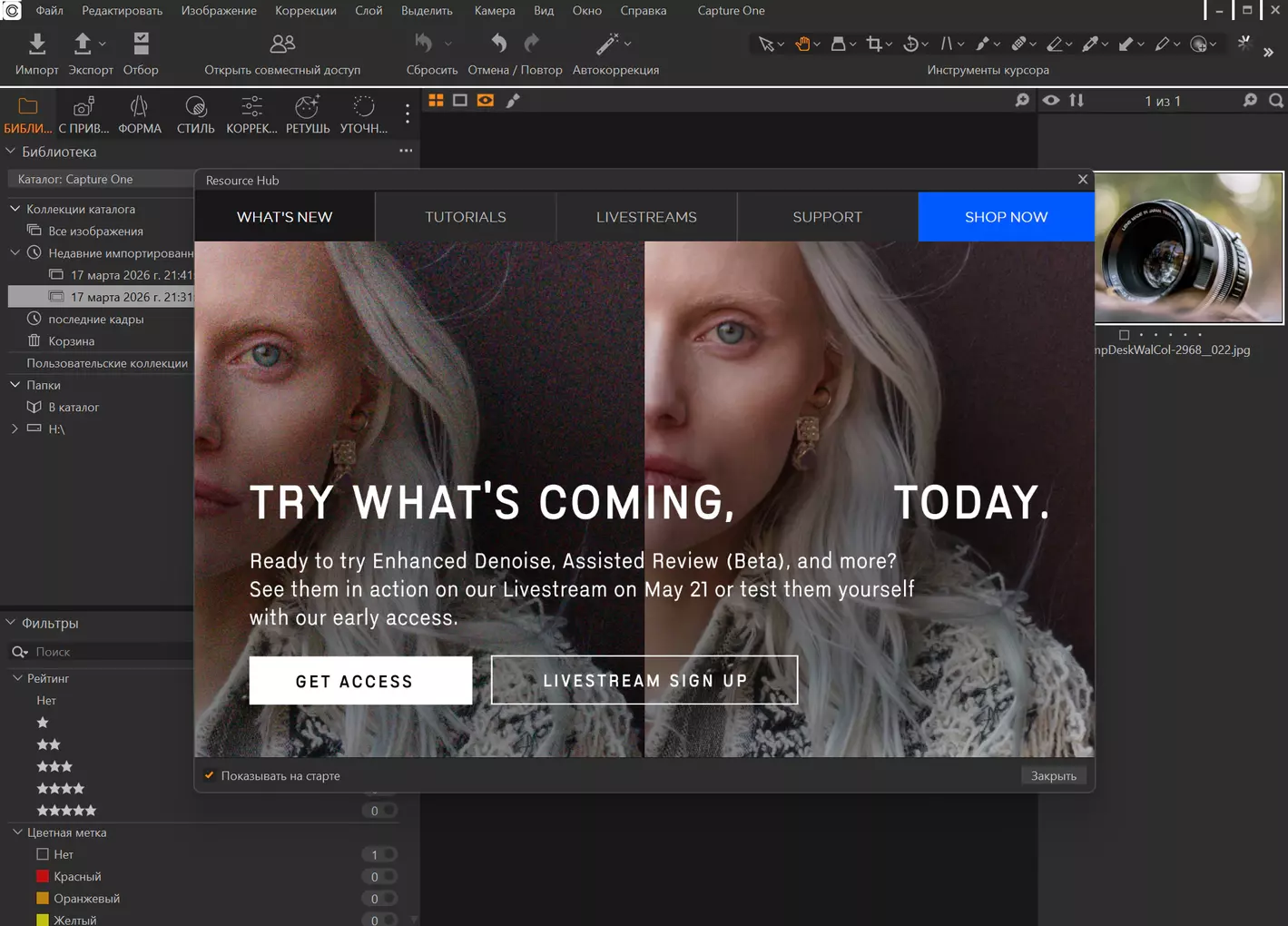Open the УТОЧН... refine tool tab
The width and height of the screenshot is (1288, 926).
[x=364, y=115]
